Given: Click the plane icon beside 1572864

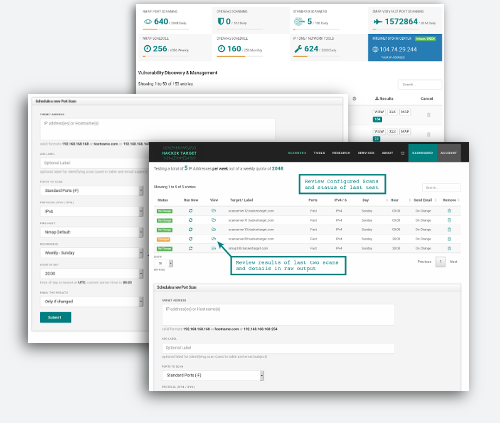Looking at the screenshot, I should 378,22.
